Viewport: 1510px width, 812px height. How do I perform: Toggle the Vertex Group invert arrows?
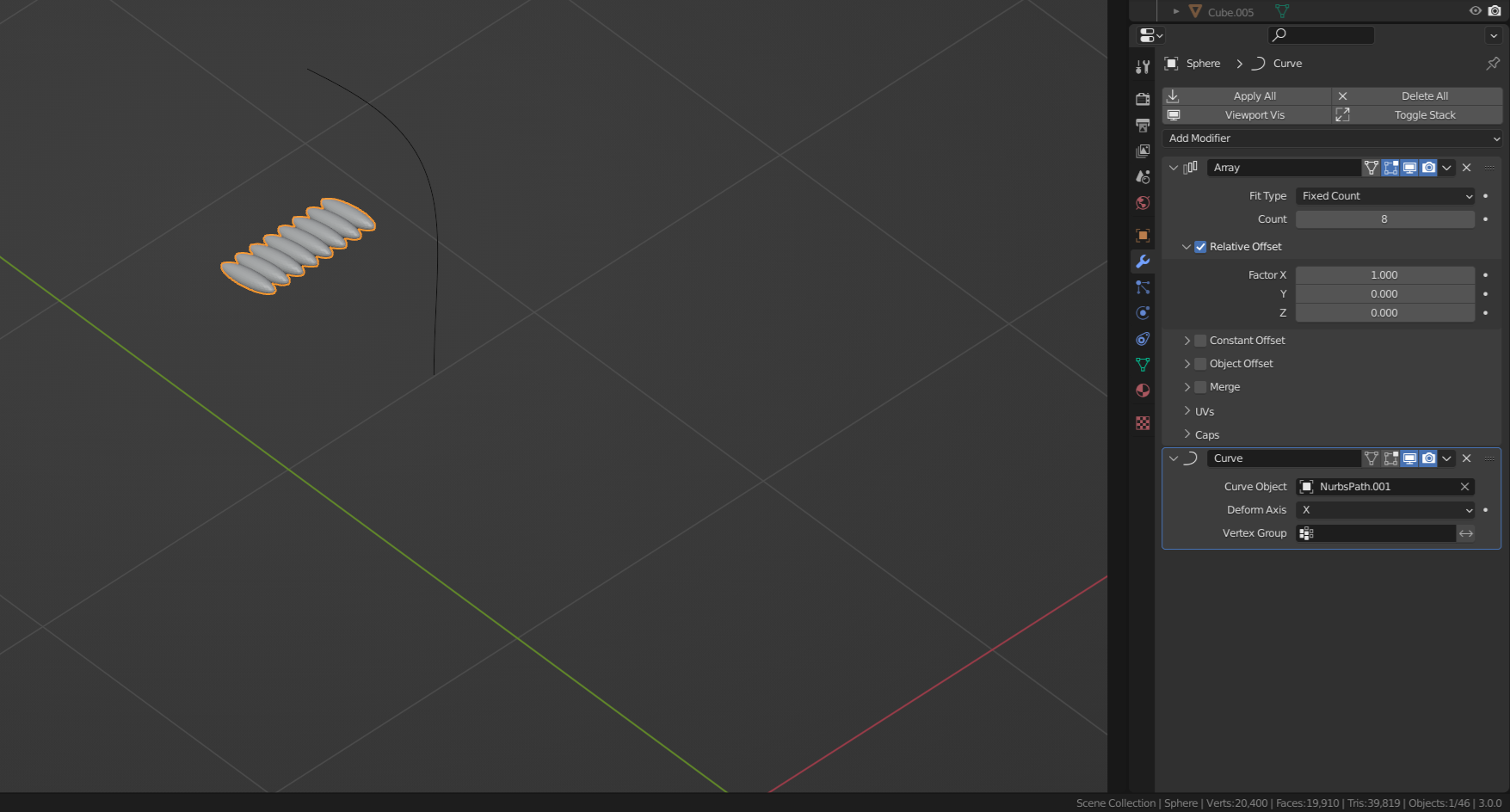1466,533
